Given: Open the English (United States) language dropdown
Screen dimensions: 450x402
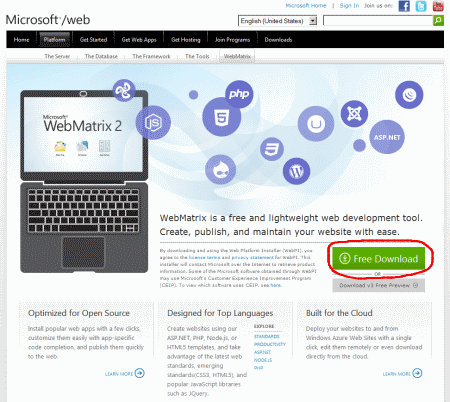Looking at the screenshot, I should click(x=277, y=21).
